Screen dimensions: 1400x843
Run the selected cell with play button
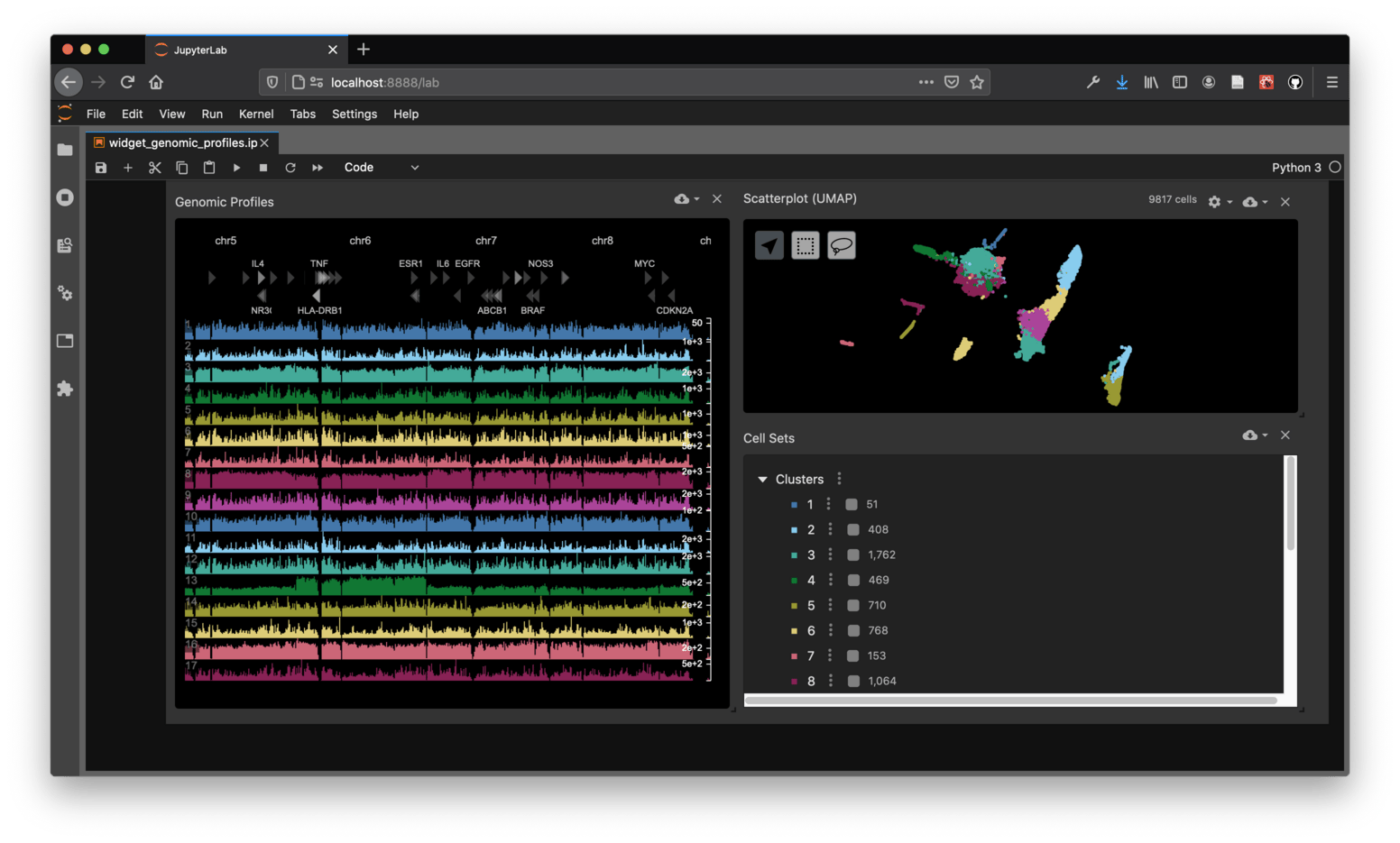click(x=236, y=168)
